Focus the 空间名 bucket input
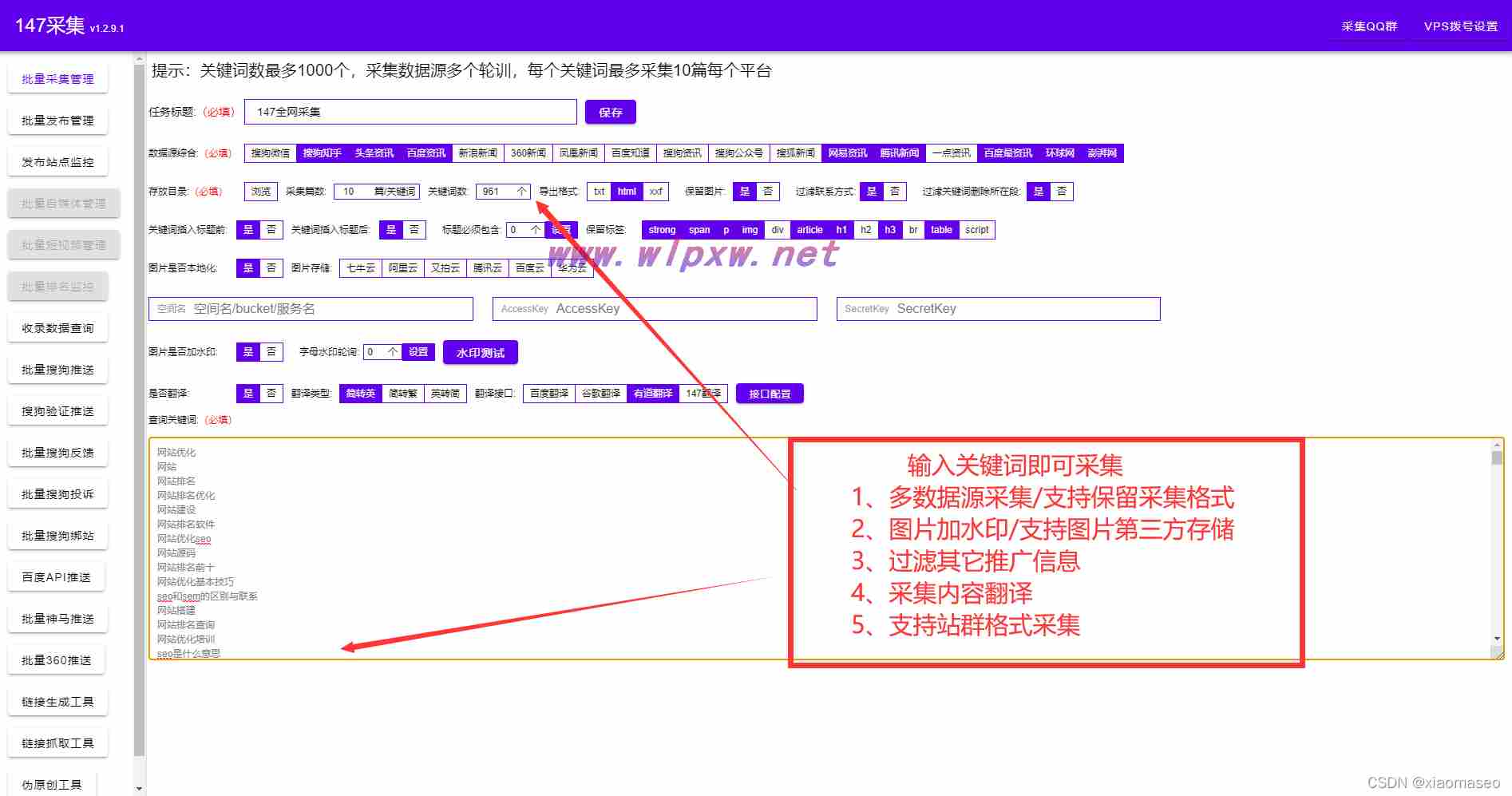 tap(311, 309)
